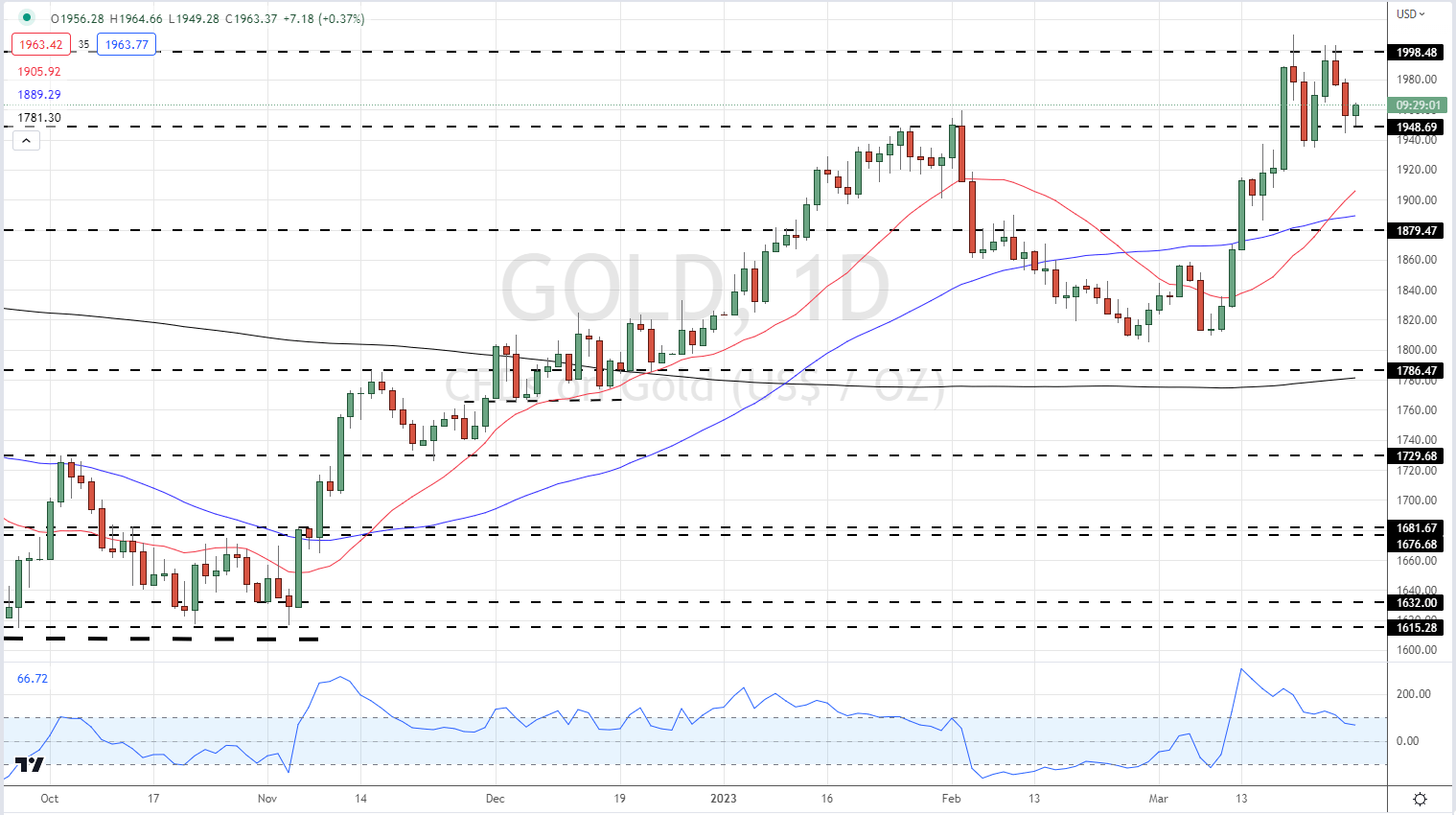
Task: Click the 1980.00 price axis label
Action: pyautogui.click(x=1417, y=80)
